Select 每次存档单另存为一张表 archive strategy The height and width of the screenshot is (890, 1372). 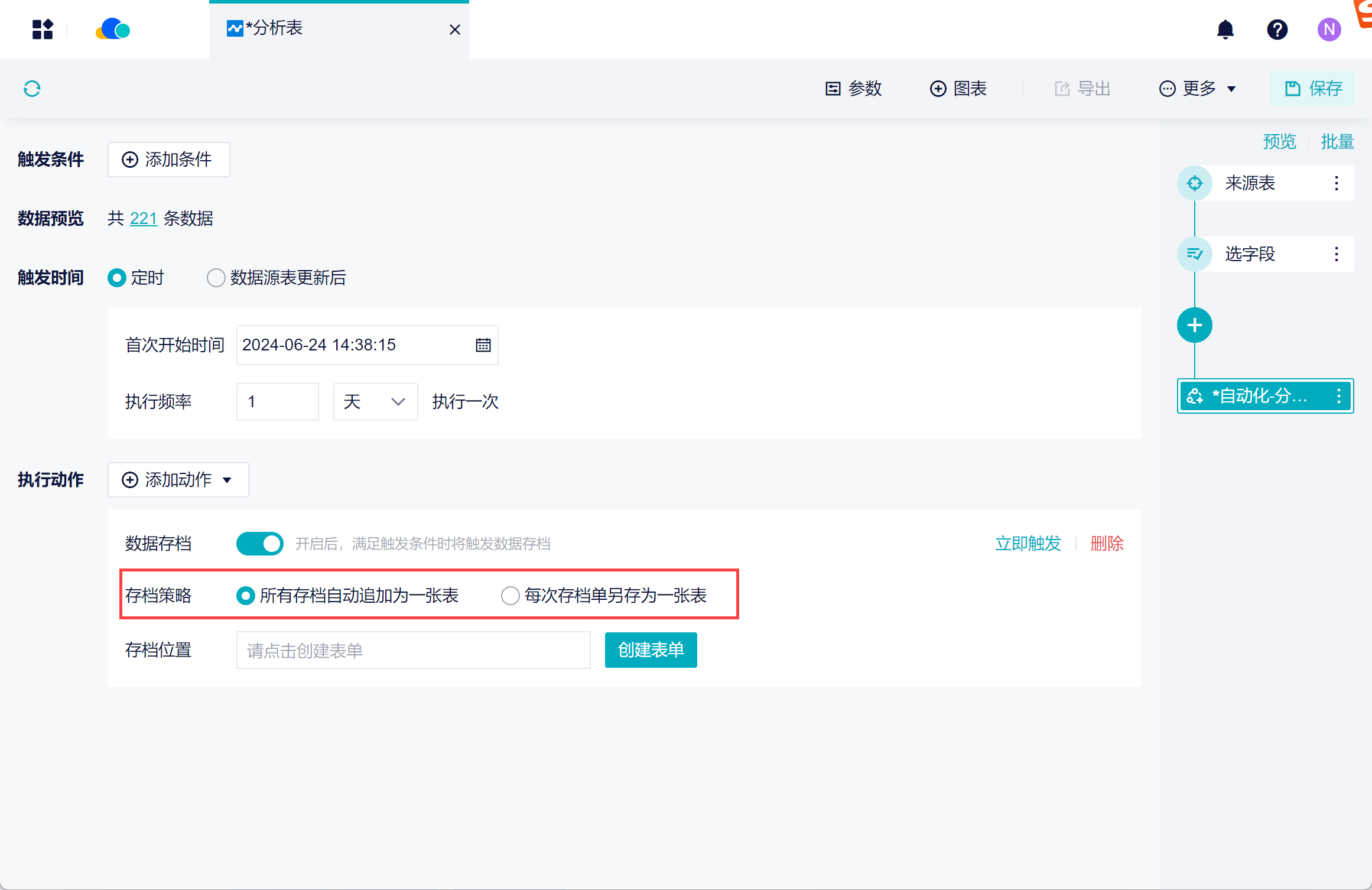point(510,595)
